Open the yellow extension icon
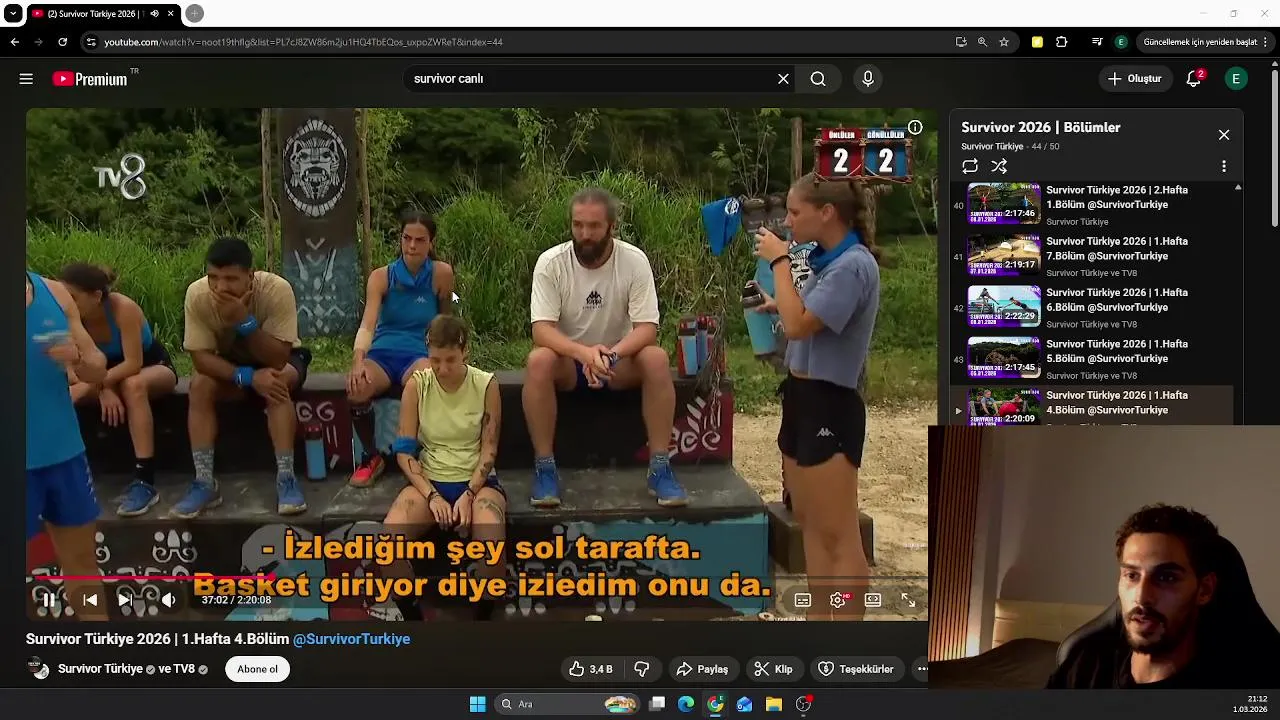 point(1037,42)
